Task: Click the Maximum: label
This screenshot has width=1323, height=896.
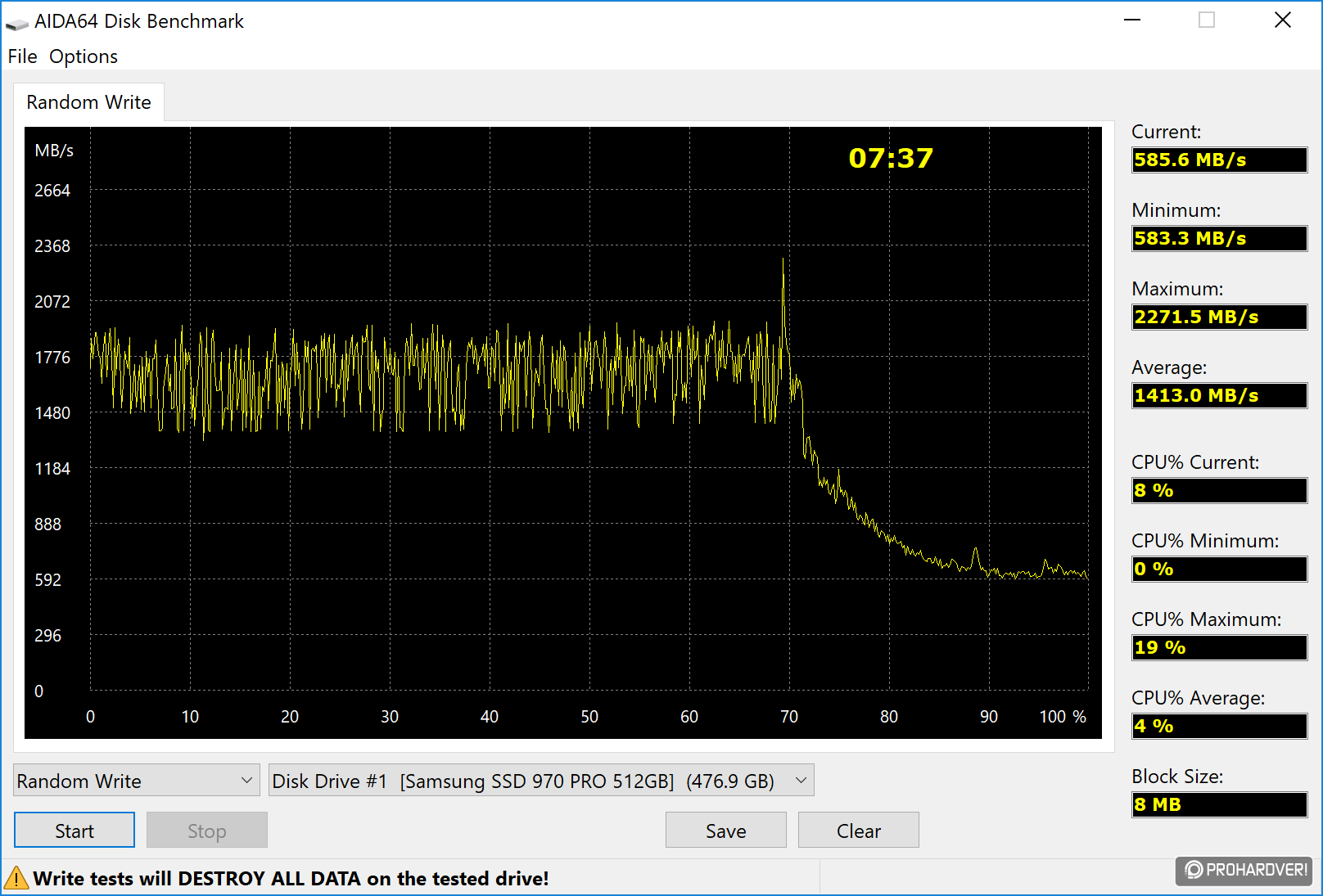Action: click(x=1177, y=289)
